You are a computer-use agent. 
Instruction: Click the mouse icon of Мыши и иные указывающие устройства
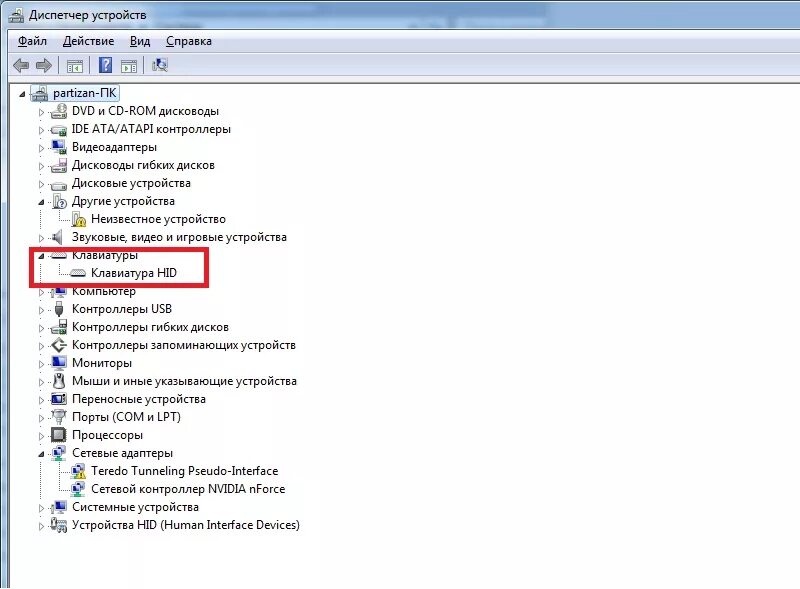(x=59, y=381)
